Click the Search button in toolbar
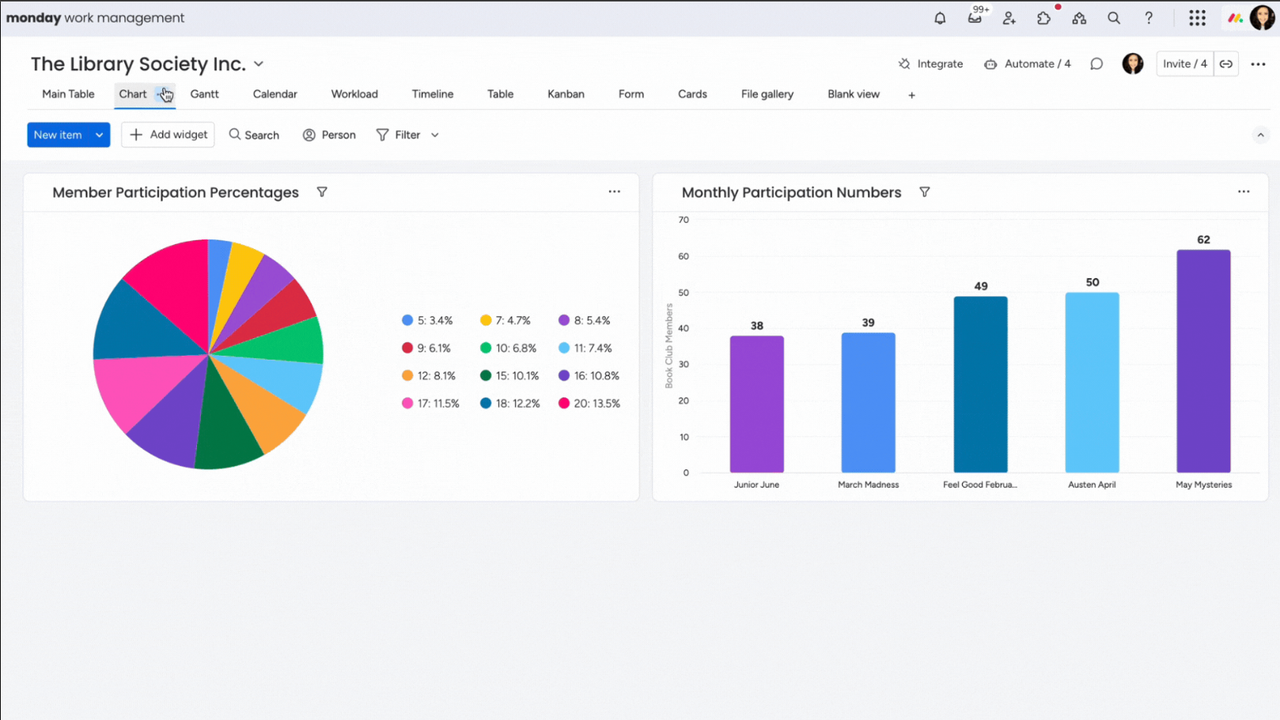The image size is (1280, 720). point(254,135)
